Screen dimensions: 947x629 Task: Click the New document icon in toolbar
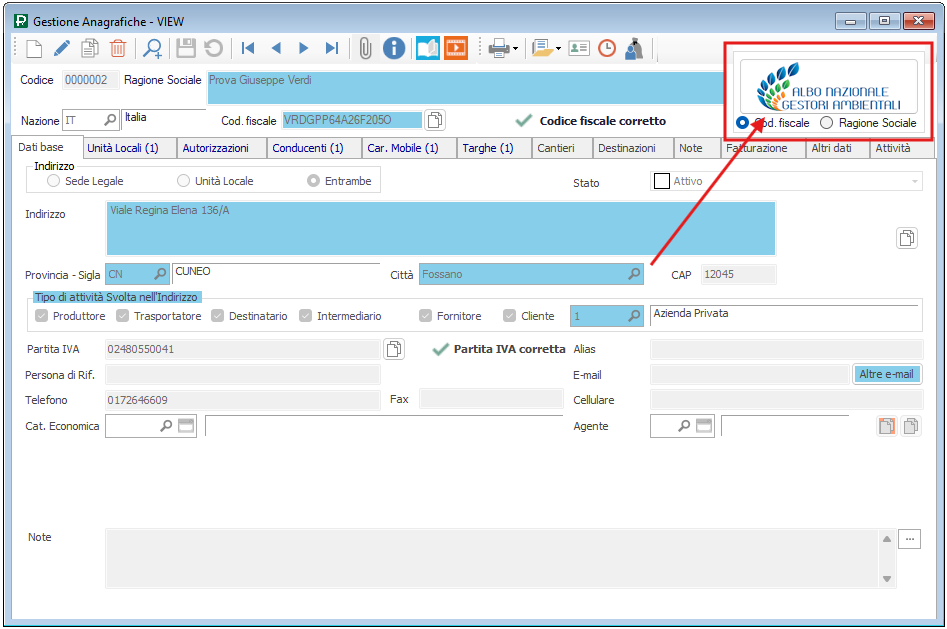[34, 48]
